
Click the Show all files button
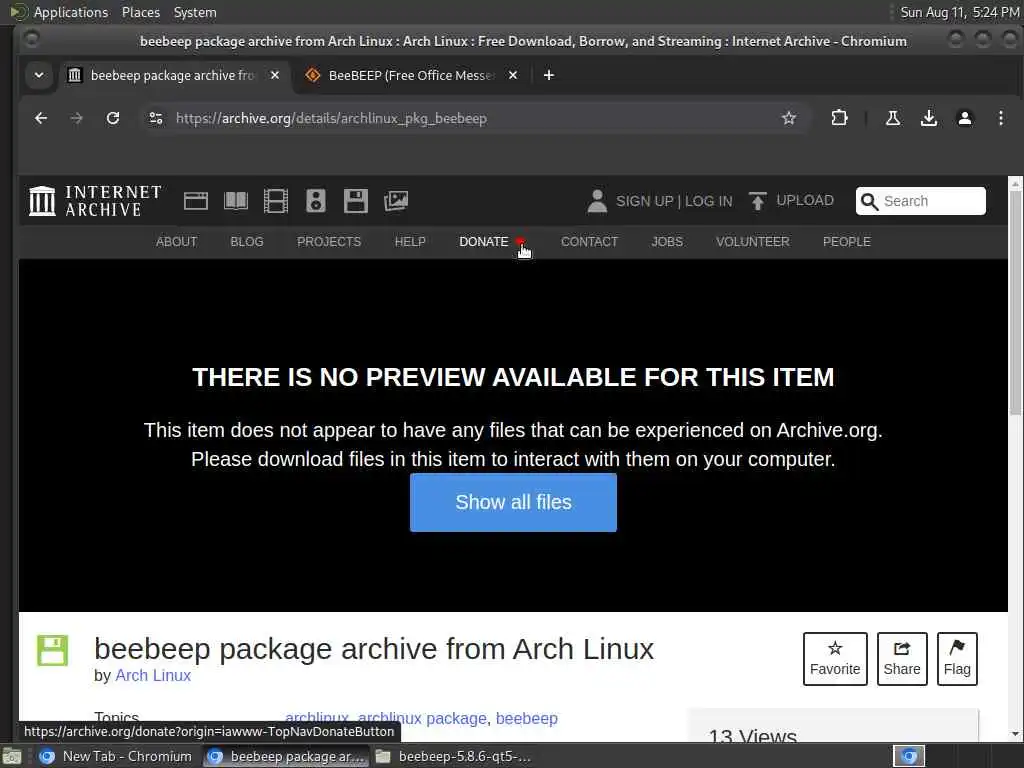(x=513, y=502)
